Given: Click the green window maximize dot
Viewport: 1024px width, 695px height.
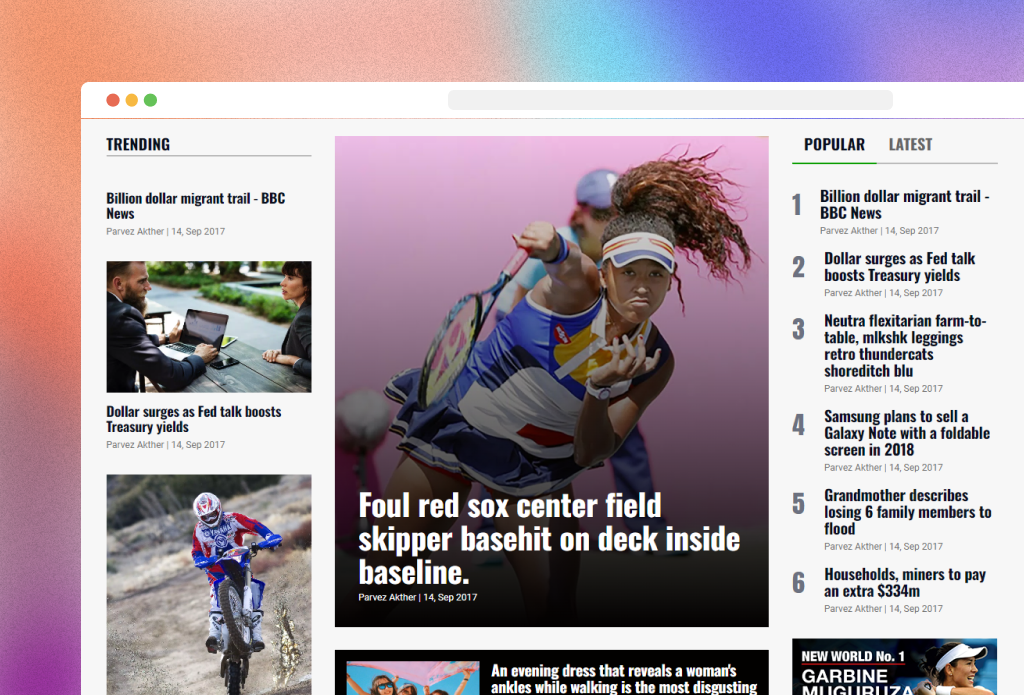Looking at the screenshot, I should (x=150, y=100).
